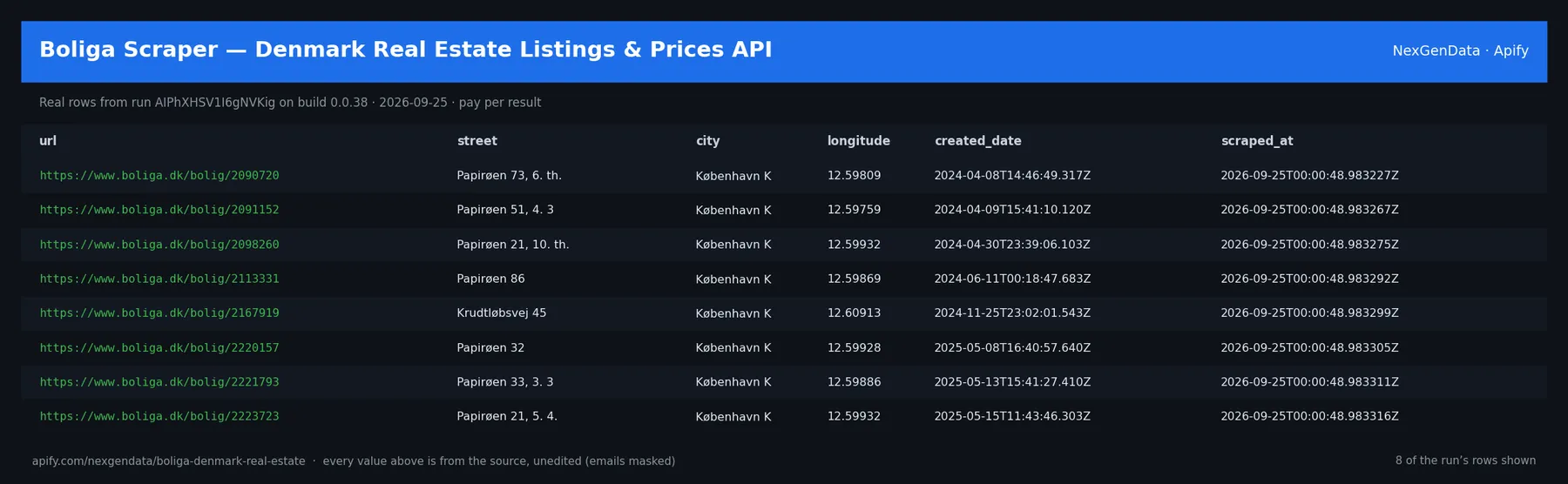Open listing link boliga.dk/bolig/2167919
The image size is (1568, 484).
[x=159, y=313]
